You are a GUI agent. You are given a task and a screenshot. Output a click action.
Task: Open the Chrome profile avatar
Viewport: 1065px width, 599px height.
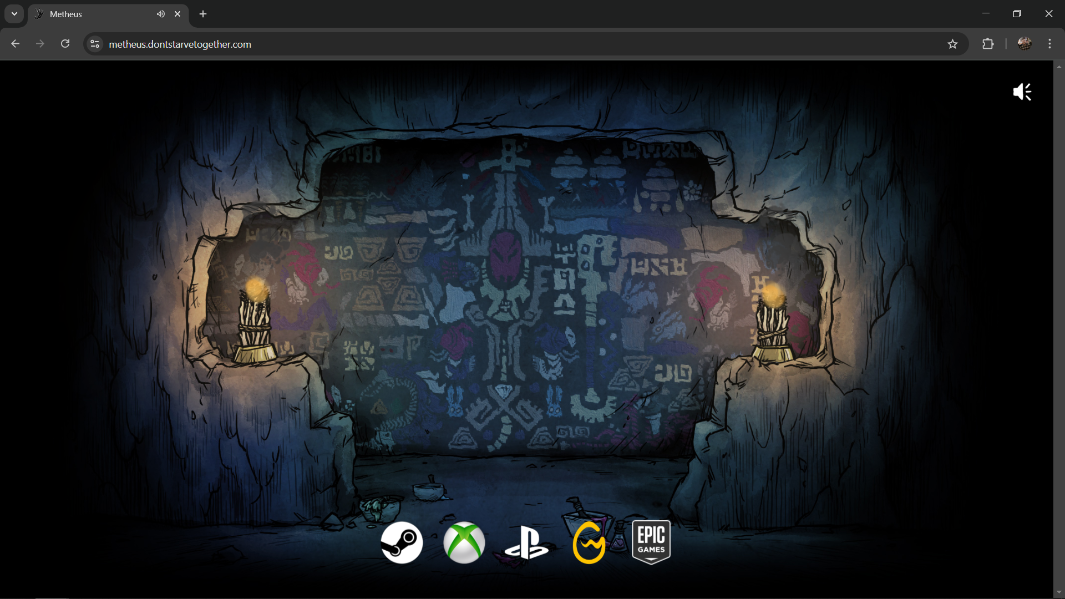1024,44
